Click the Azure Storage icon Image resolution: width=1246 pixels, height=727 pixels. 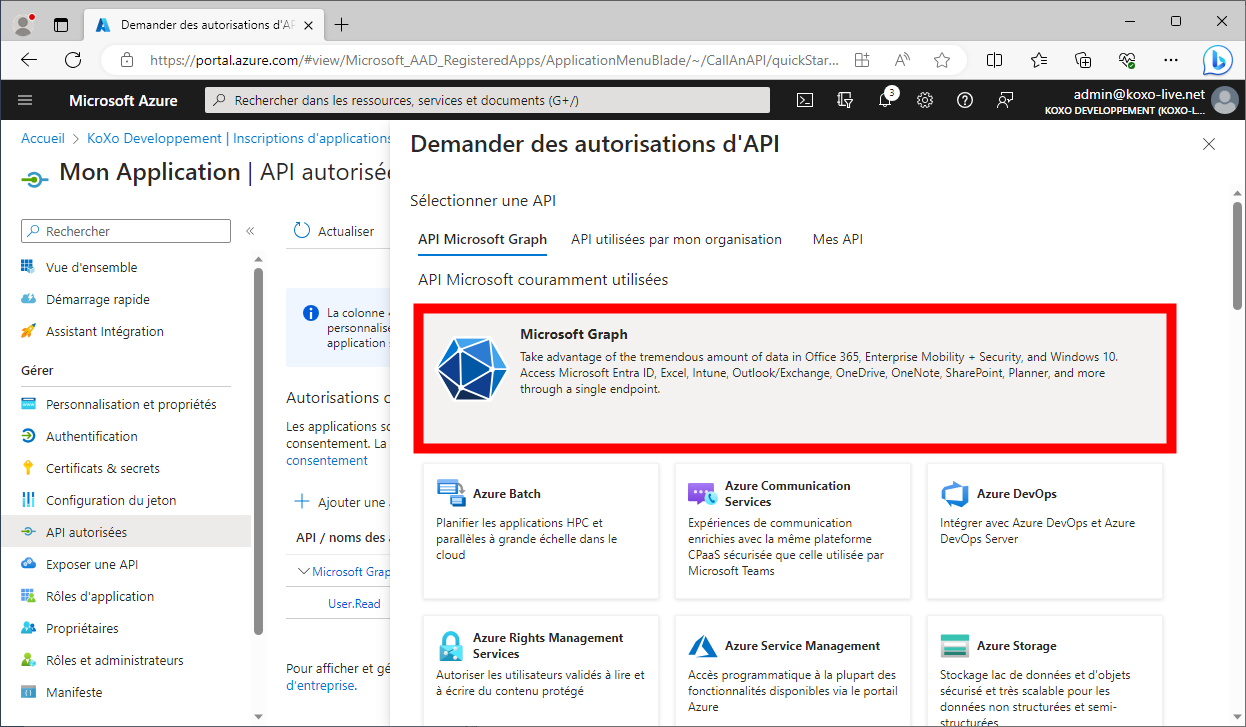click(x=955, y=646)
